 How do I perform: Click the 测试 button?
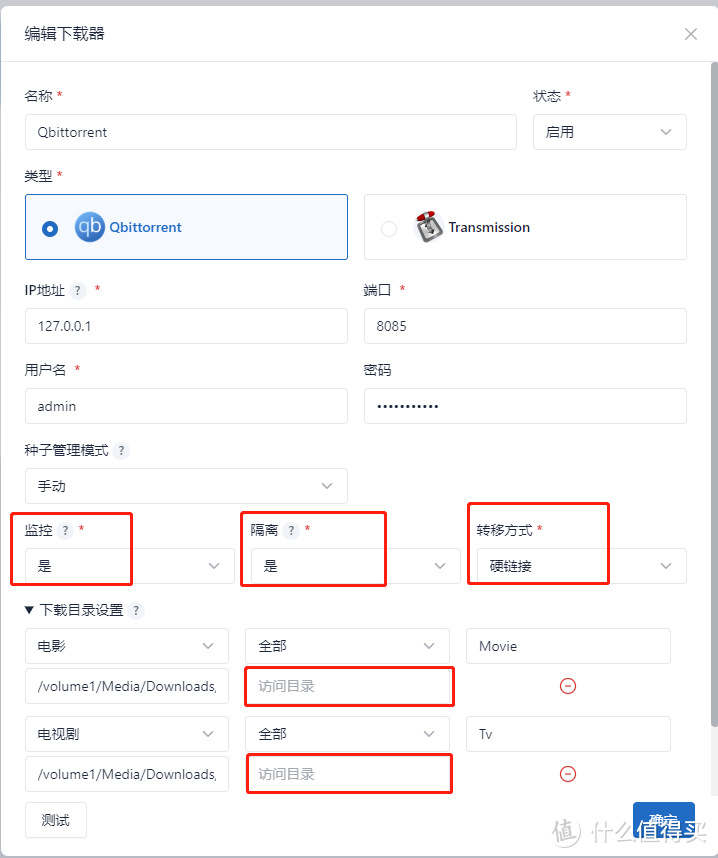click(56, 820)
